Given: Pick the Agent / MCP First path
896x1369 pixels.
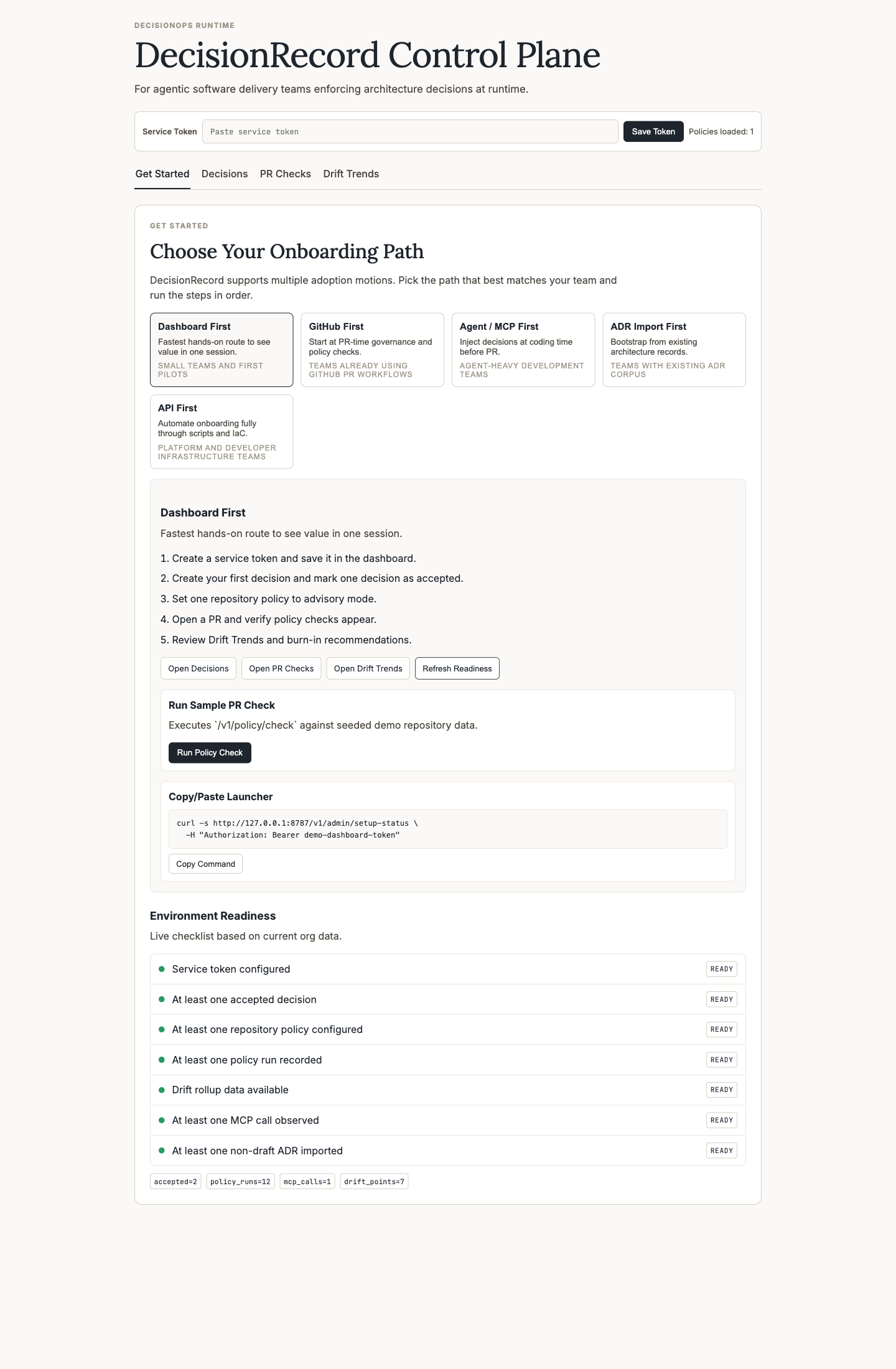Looking at the screenshot, I should pyautogui.click(x=523, y=349).
